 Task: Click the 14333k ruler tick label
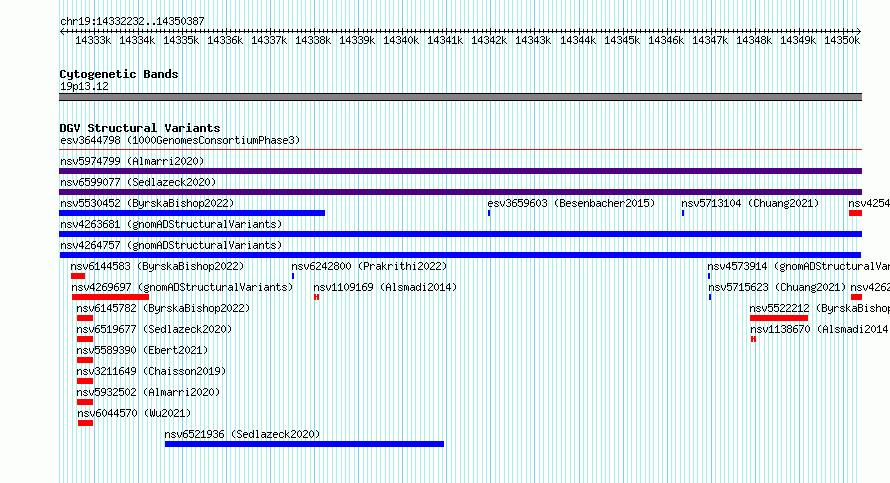[x=93, y=40]
